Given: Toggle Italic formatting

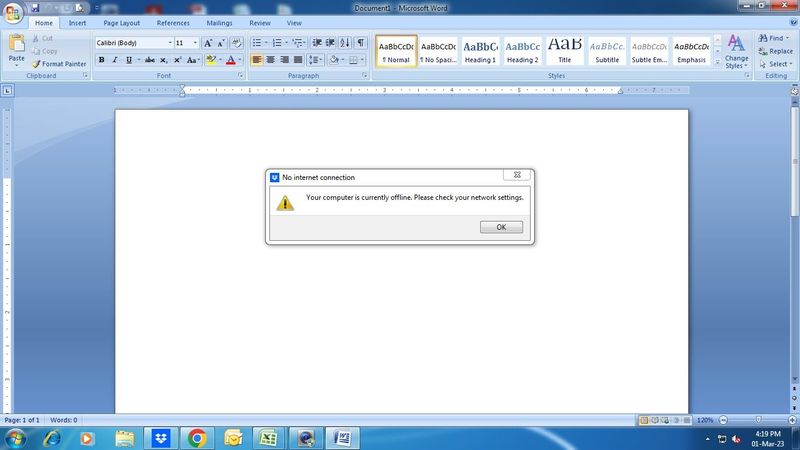Looking at the screenshot, I should [115, 60].
